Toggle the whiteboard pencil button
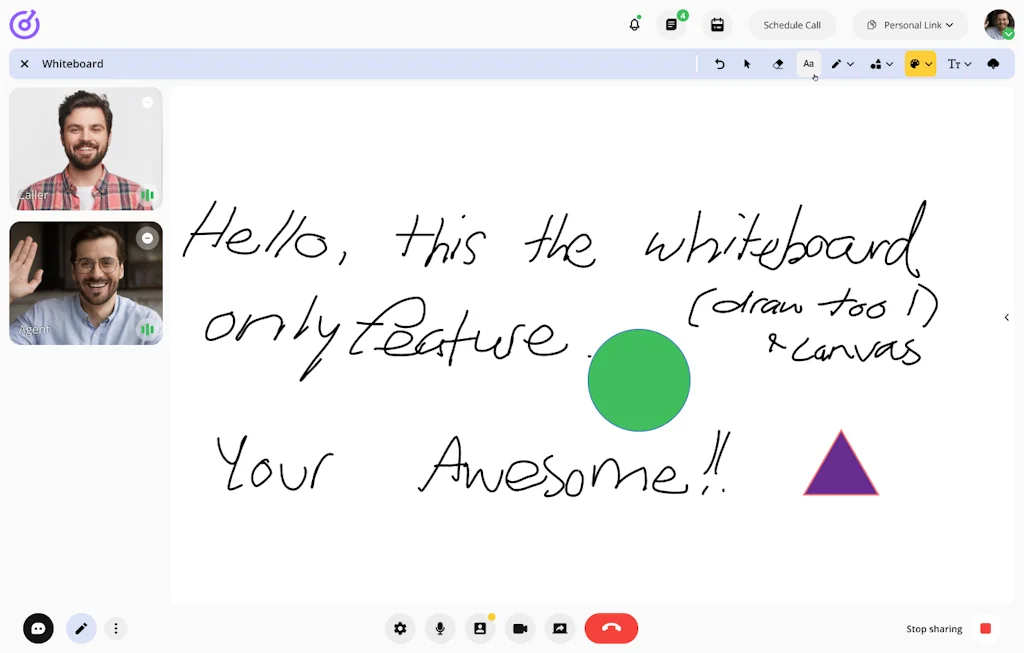The width and height of the screenshot is (1024, 653). pyautogui.click(x=81, y=628)
